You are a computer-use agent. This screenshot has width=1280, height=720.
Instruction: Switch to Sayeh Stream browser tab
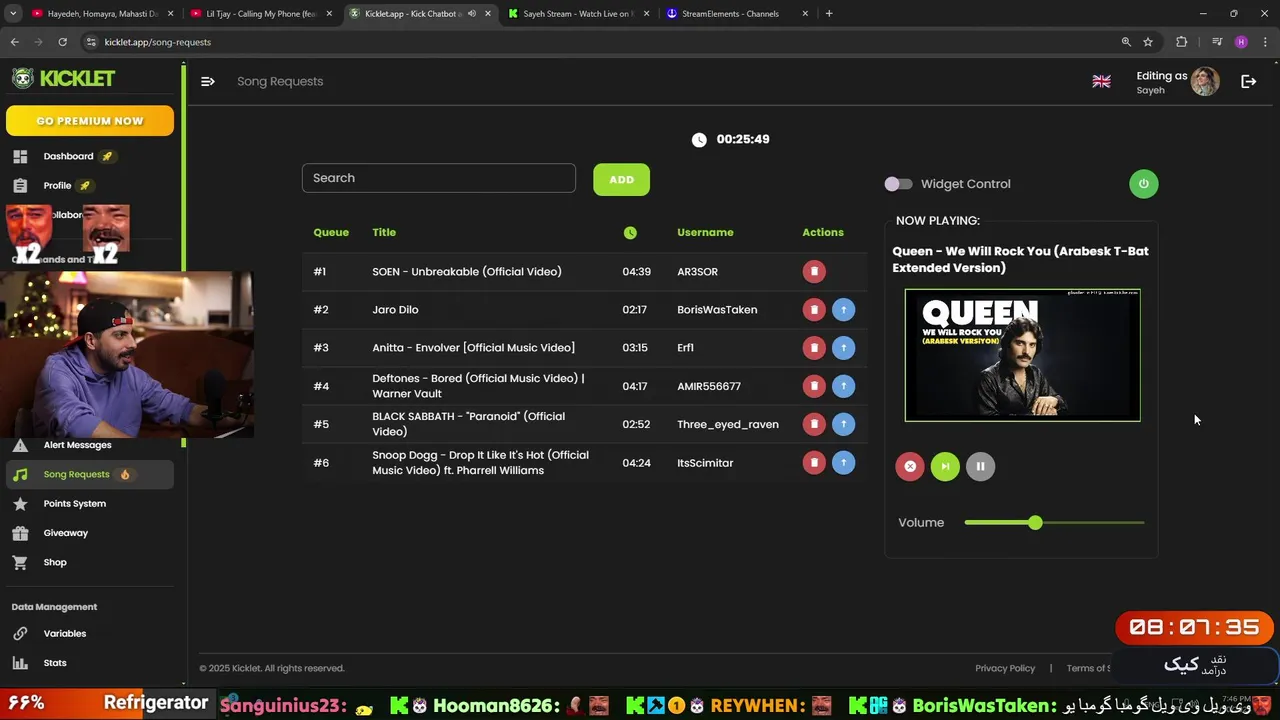(x=578, y=14)
